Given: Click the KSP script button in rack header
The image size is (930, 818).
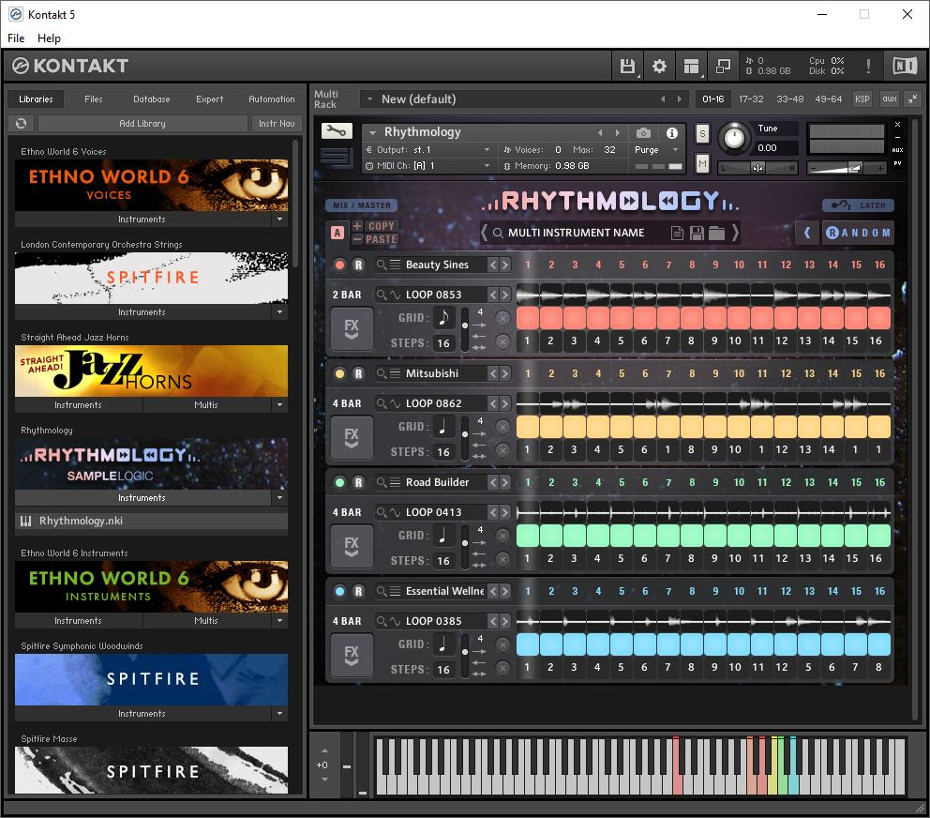Looking at the screenshot, I should coord(862,99).
